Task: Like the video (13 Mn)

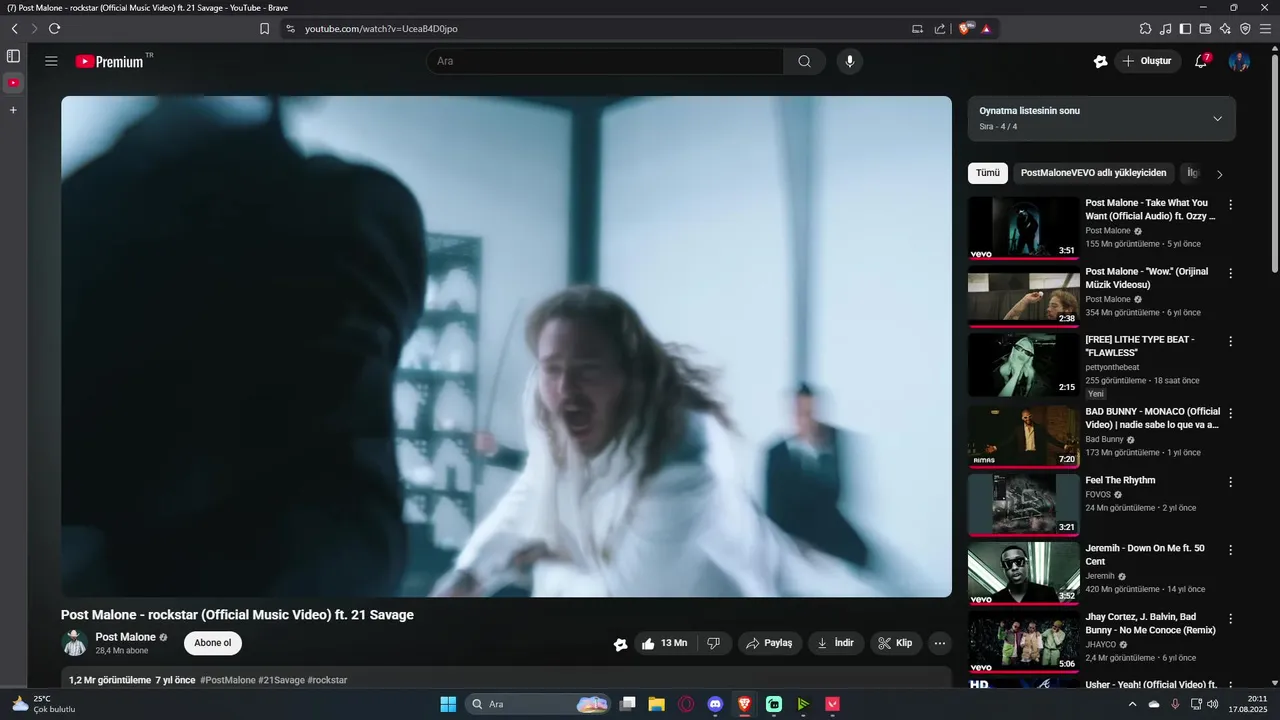Action: [x=664, y=643]
